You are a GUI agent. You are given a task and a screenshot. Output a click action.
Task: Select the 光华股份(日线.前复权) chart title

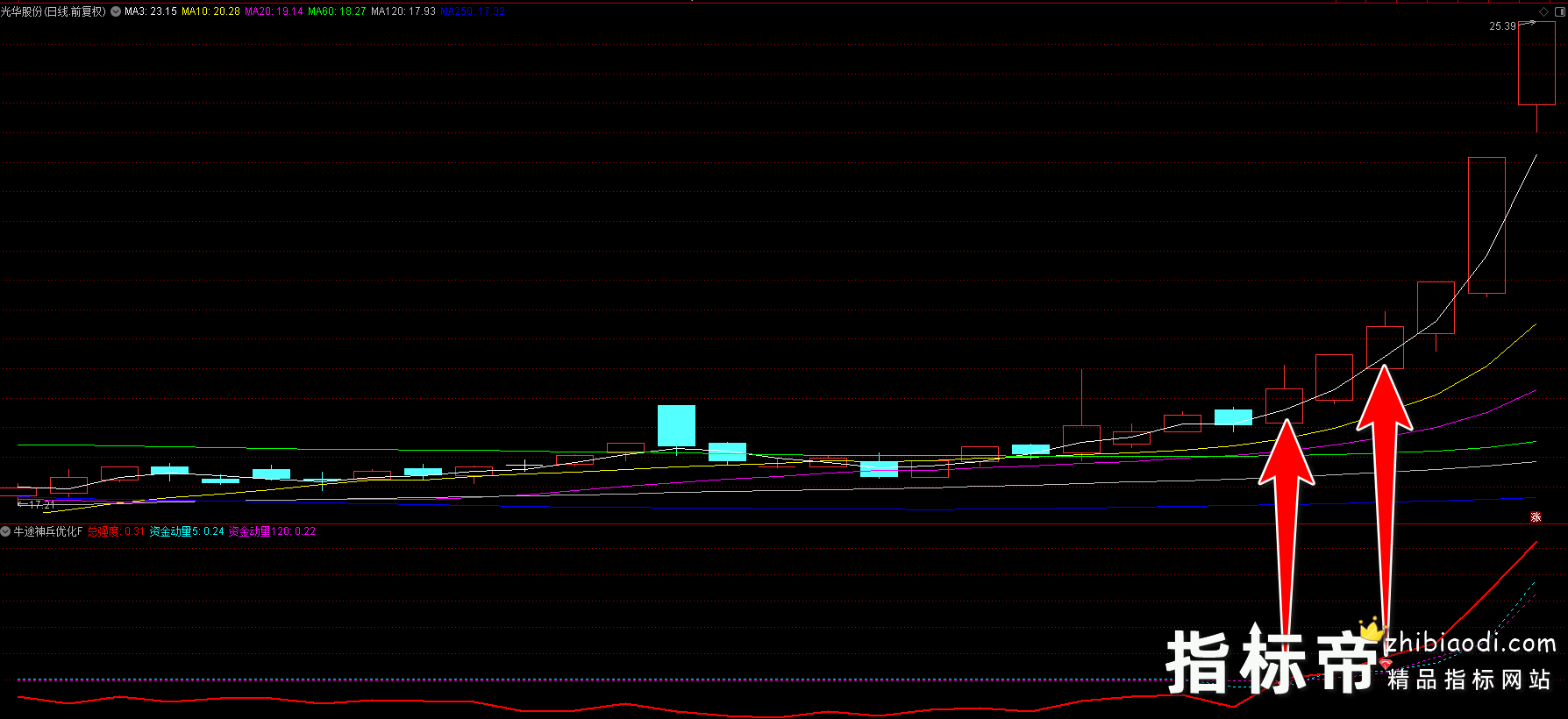53,11
